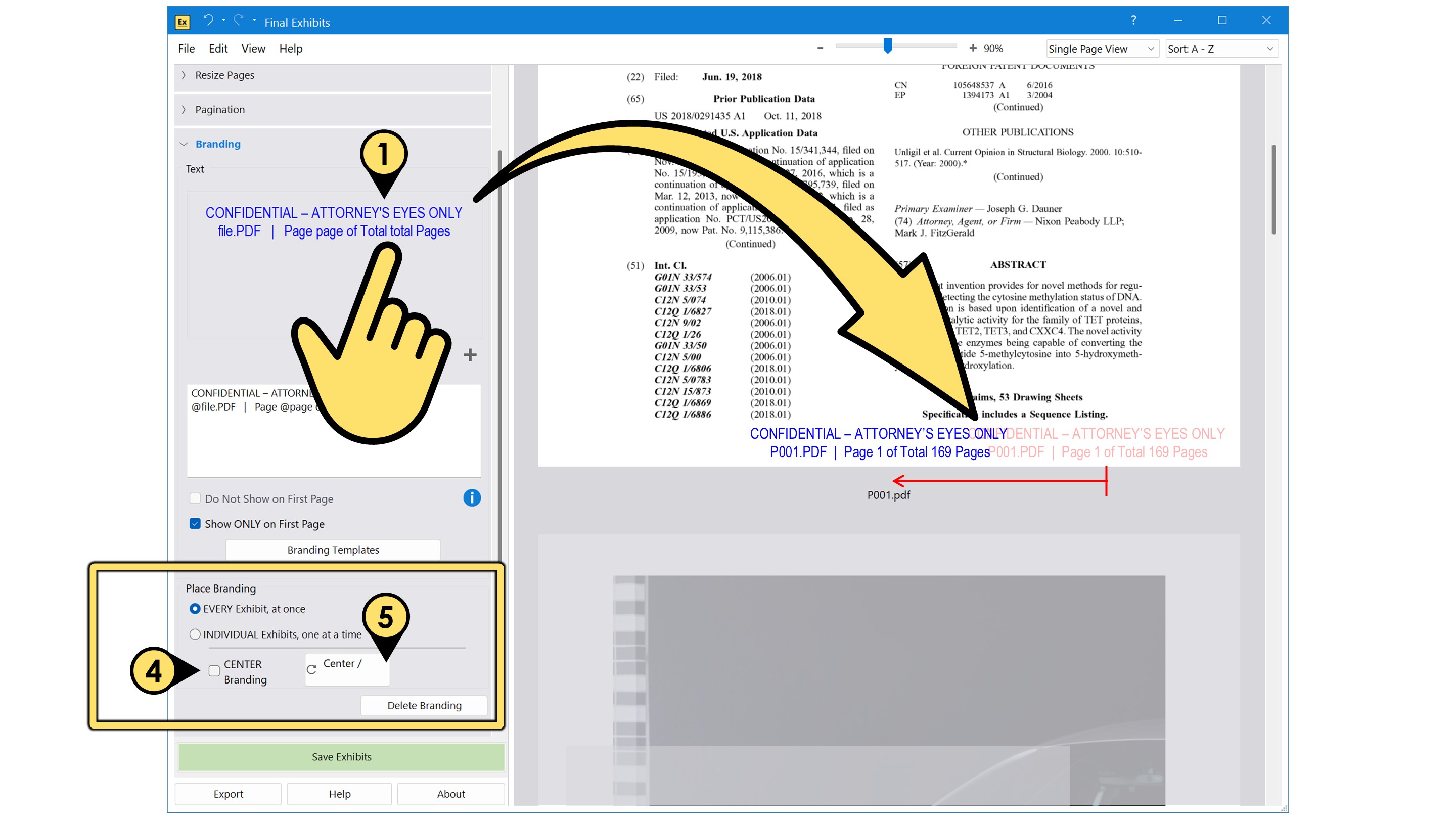Click the zoom out minus icon
1456x819 pixels.
point(820,49)
